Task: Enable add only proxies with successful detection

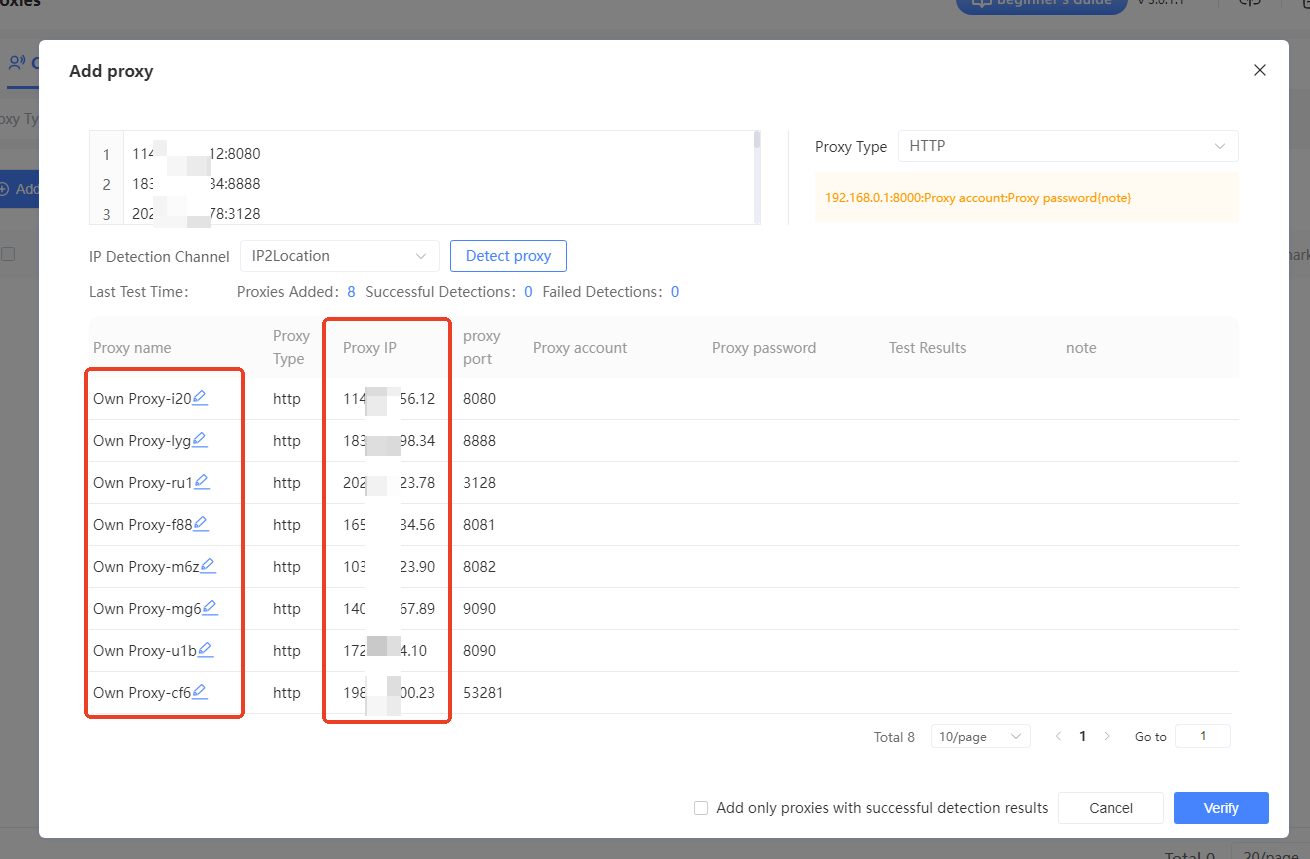Action: [x=701, y=808]
